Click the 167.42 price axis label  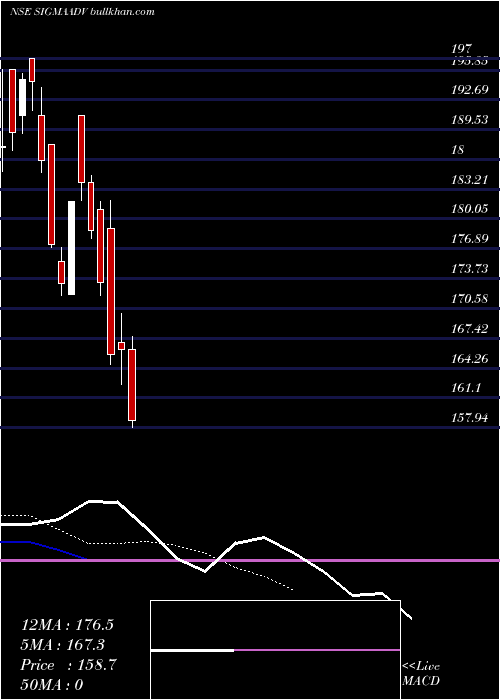(x=470, y=329)
